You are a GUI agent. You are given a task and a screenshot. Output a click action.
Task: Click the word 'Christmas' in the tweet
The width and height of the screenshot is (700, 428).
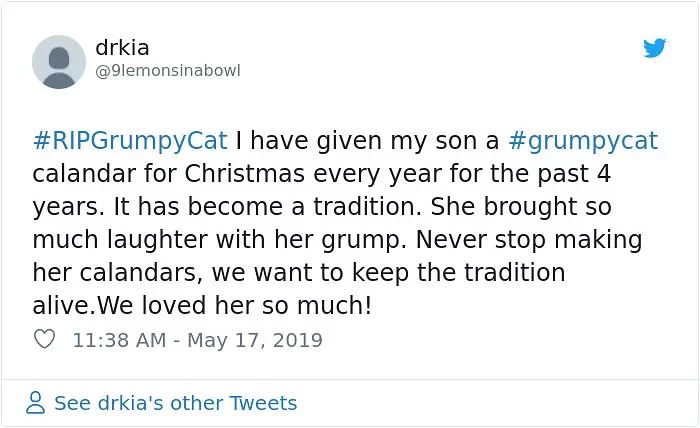pos(245,174)
